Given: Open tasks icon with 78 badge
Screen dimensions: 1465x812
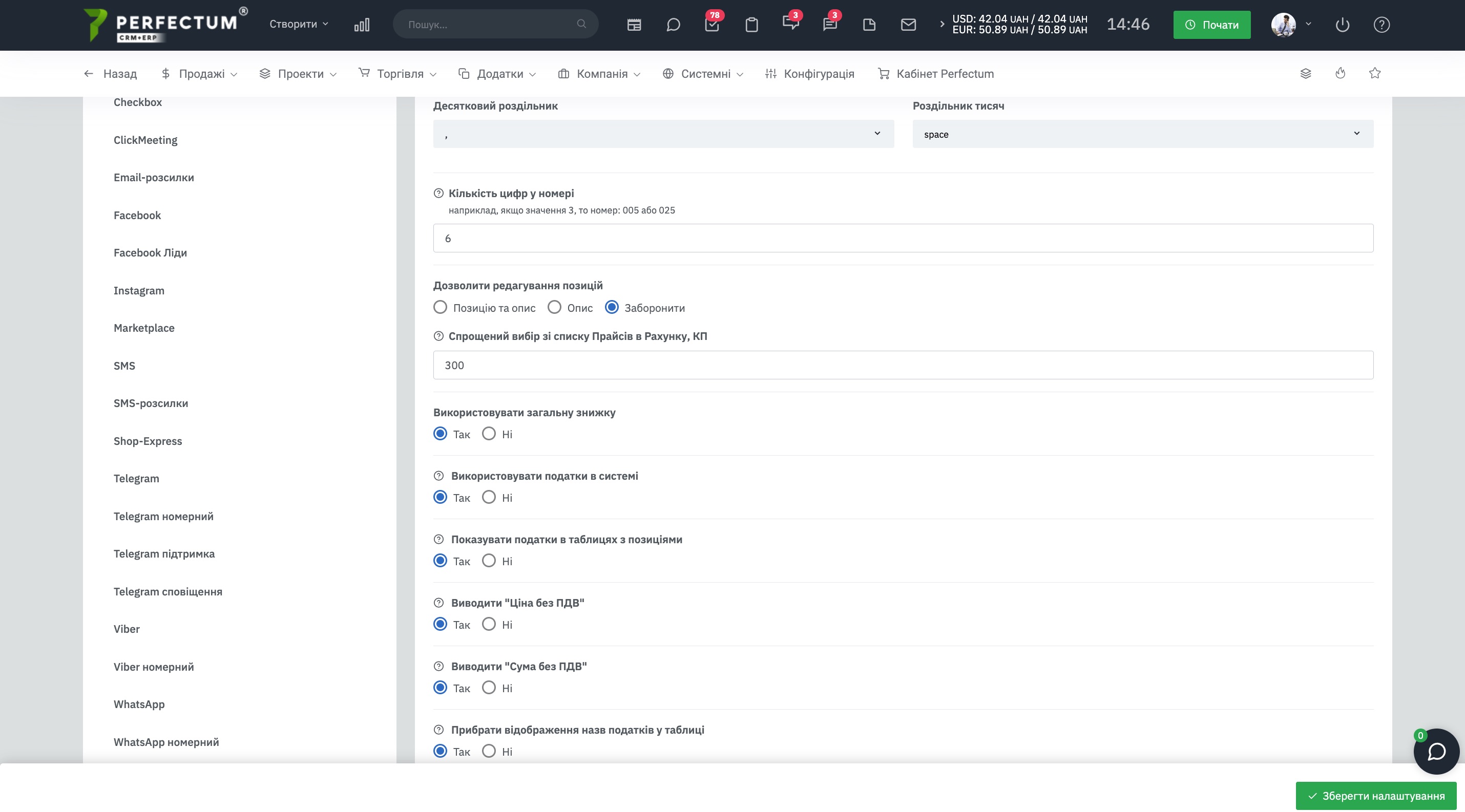Looking at the screenshot, I should (x=712, y=25).
